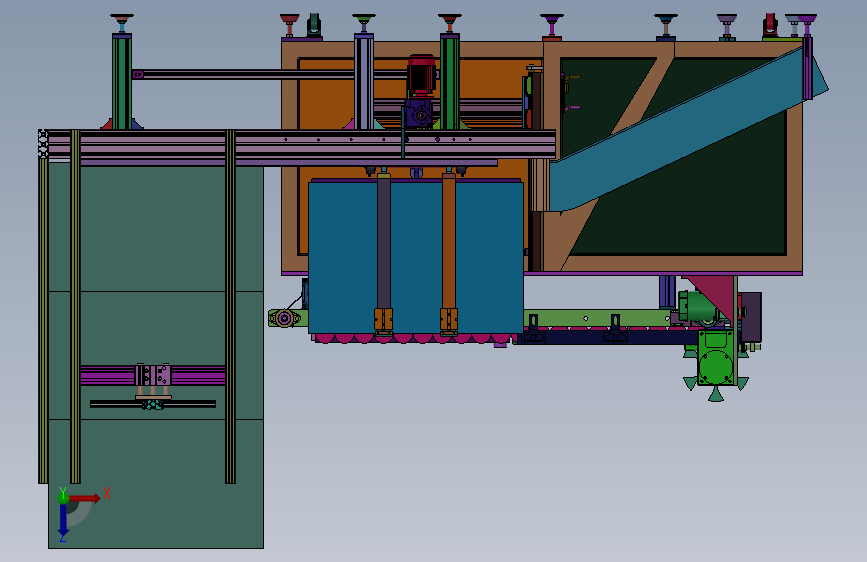
Task: Select the large green base plate
Action: click(156, 354)
